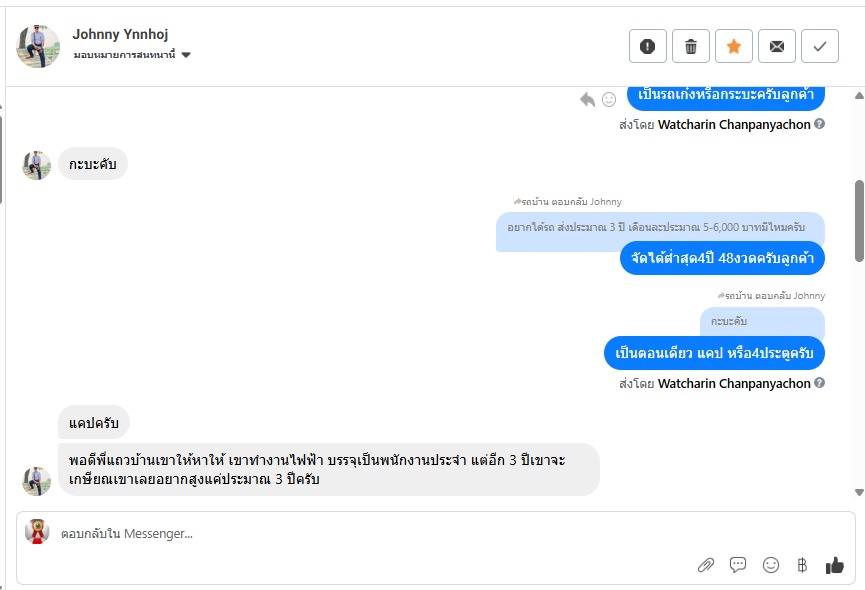Mark conversation as spam with exclamation icon
This screenshot has width=865, height=590.
pos(648,46)
